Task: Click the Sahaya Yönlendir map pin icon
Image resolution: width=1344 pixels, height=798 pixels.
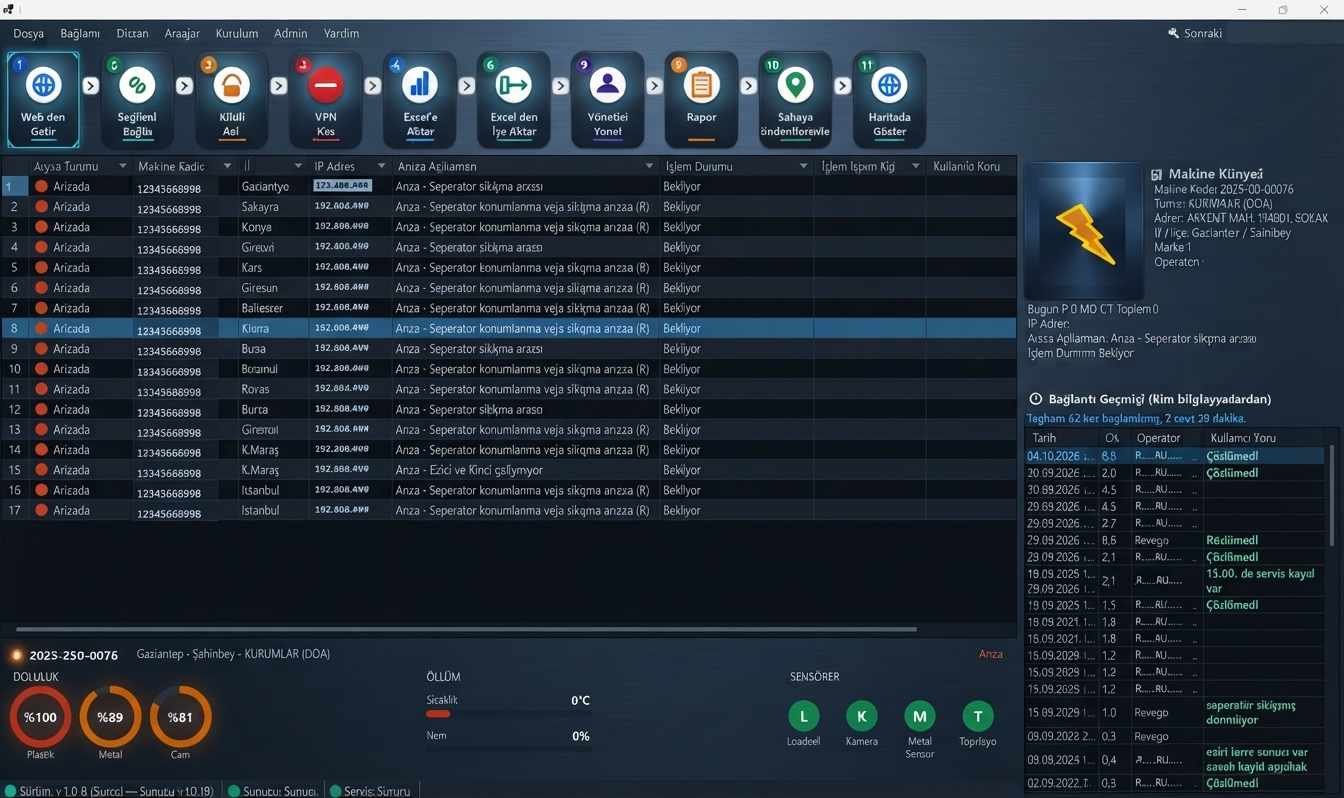Action: (x=795, y=85)
